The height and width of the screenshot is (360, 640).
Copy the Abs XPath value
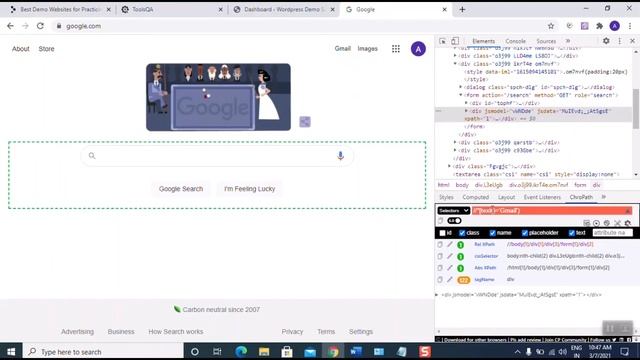440,268
